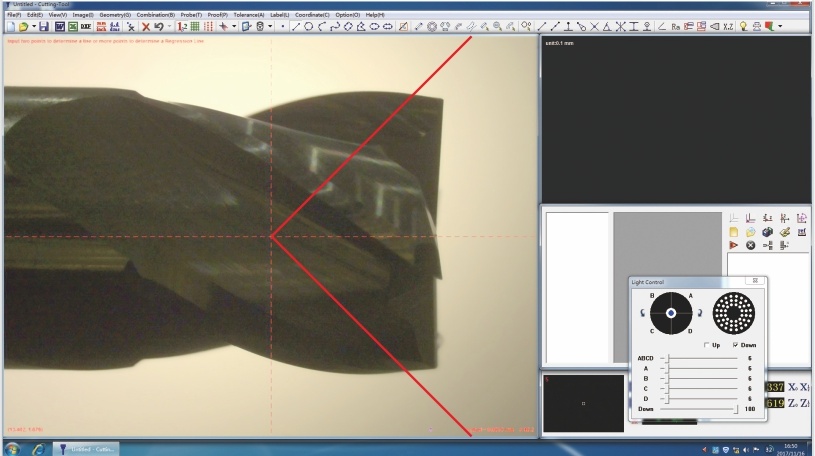Image resolution: width=815 pixels, height=456 pixels.
Task: Click the ABCD brightness slider
Action: coord(700,357)
